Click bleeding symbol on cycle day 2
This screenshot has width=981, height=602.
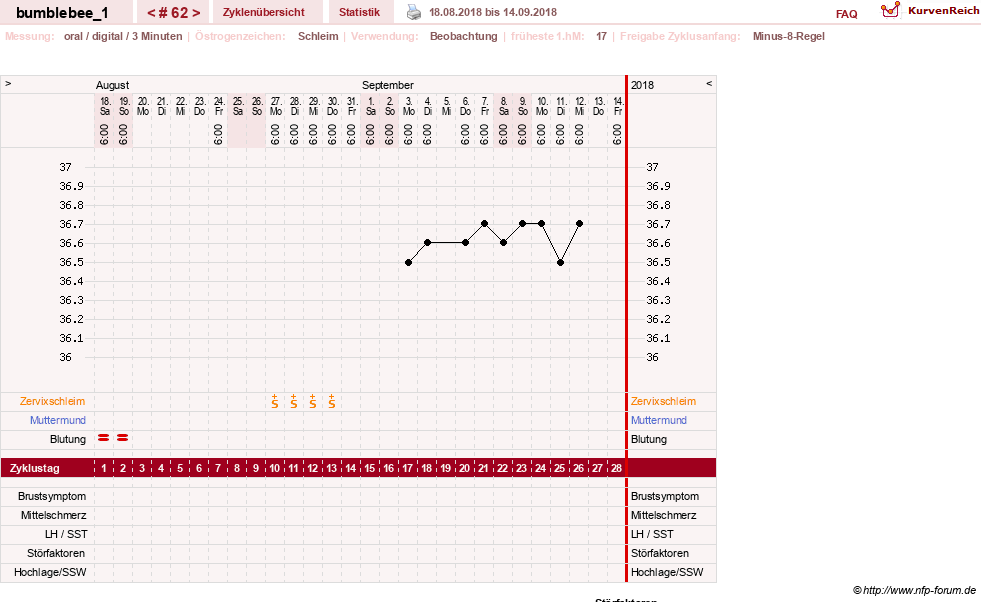click(123, 438)
